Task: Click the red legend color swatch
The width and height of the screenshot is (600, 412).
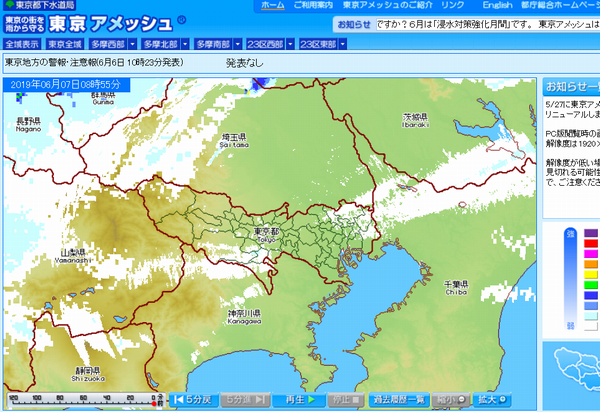Action: (x=590, y=243)
